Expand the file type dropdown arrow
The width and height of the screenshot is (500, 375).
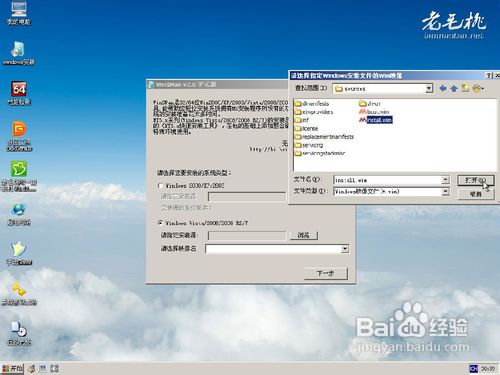[x=445, y=191]
